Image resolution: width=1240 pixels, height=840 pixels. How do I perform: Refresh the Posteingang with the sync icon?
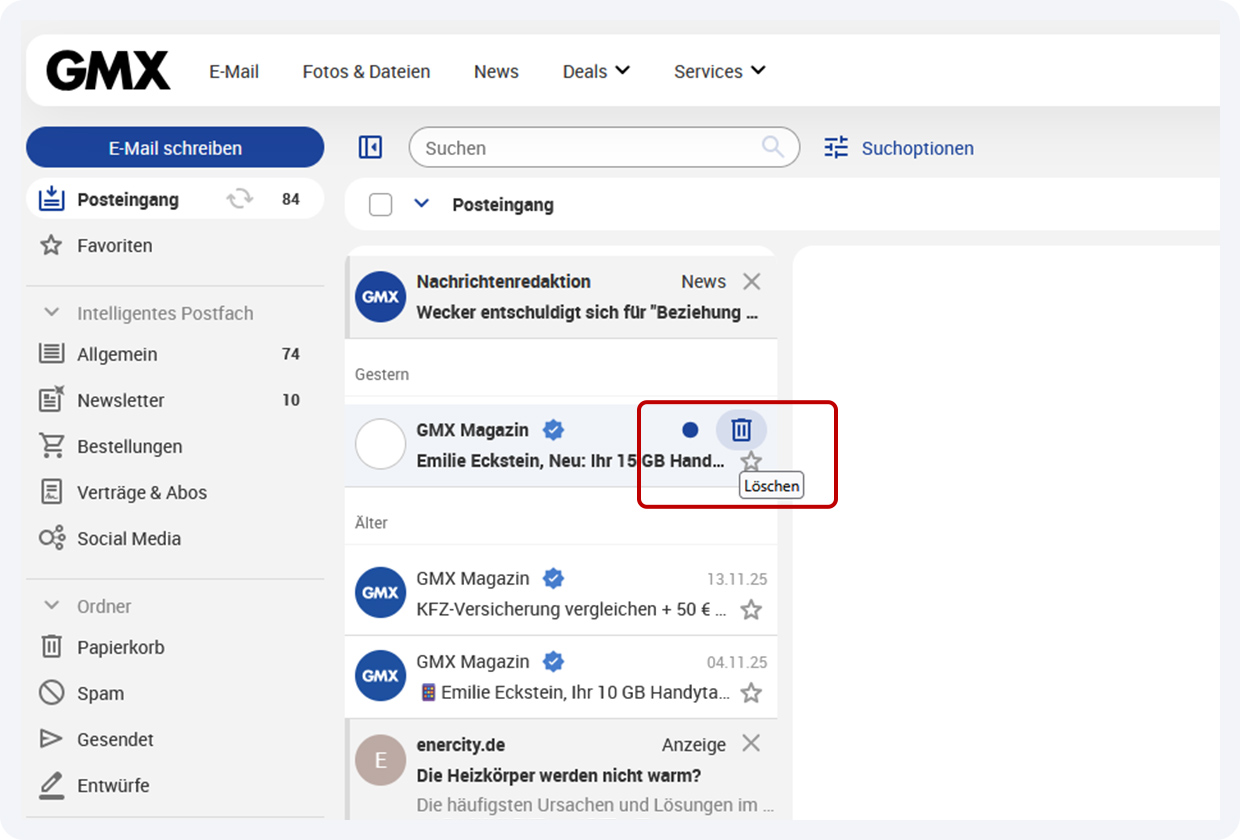(x=239, y=199)
